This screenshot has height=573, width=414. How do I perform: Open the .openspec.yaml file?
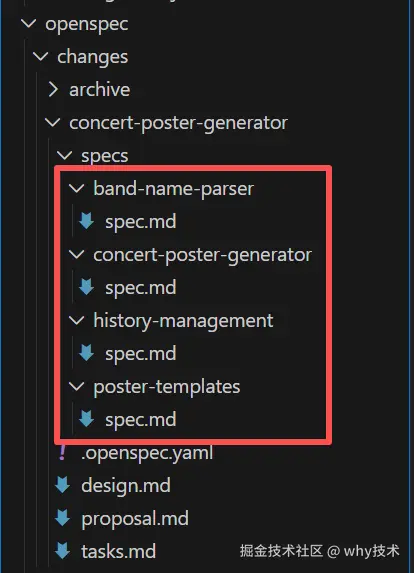point(147,453)
